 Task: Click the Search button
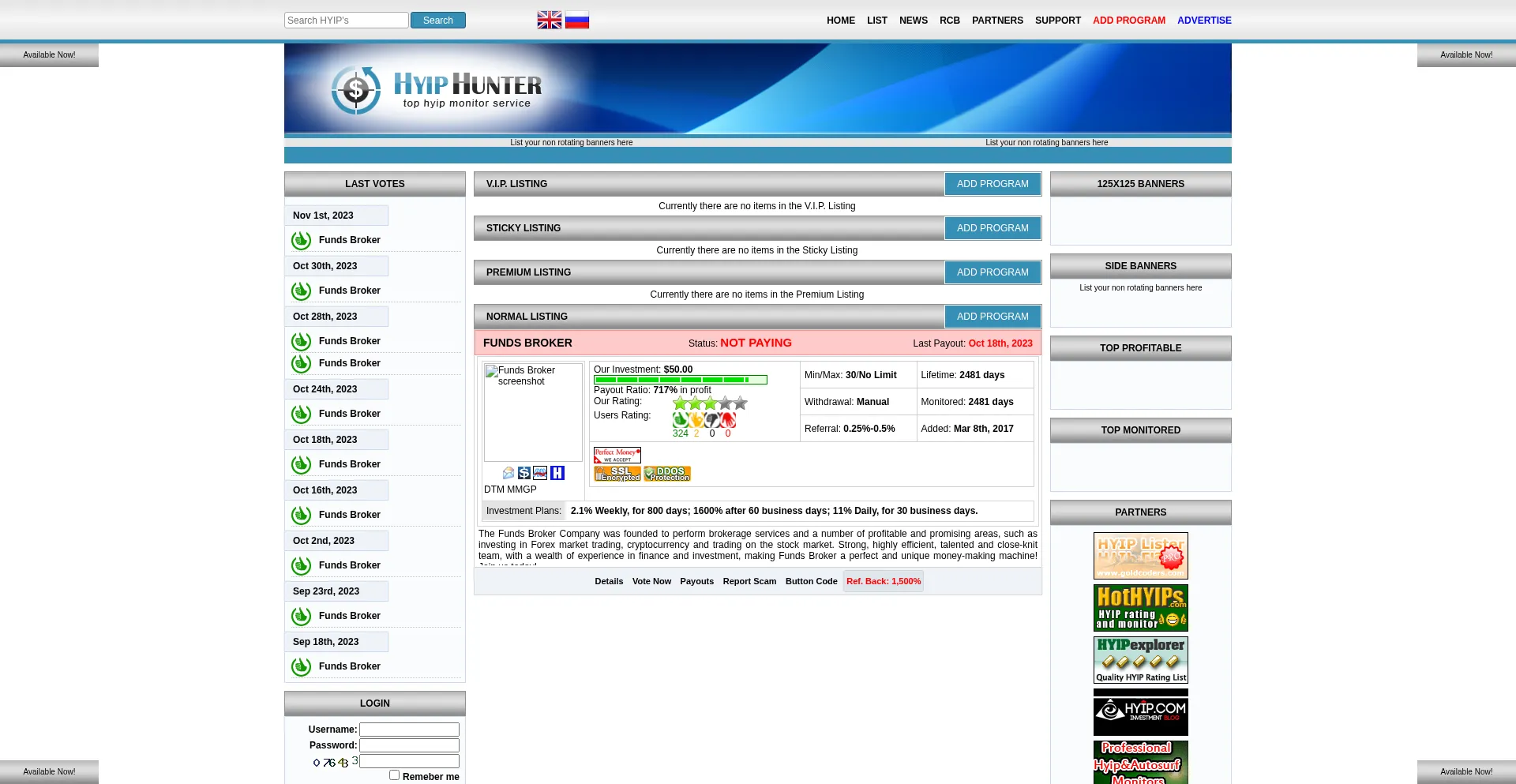[438, 21]
